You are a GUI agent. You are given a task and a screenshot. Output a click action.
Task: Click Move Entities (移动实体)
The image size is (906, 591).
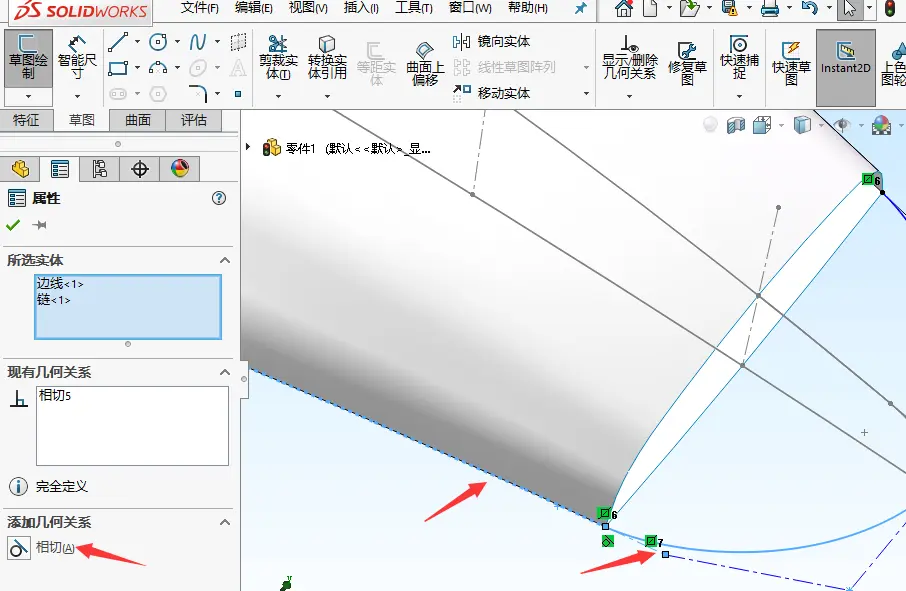pos(492,92)
